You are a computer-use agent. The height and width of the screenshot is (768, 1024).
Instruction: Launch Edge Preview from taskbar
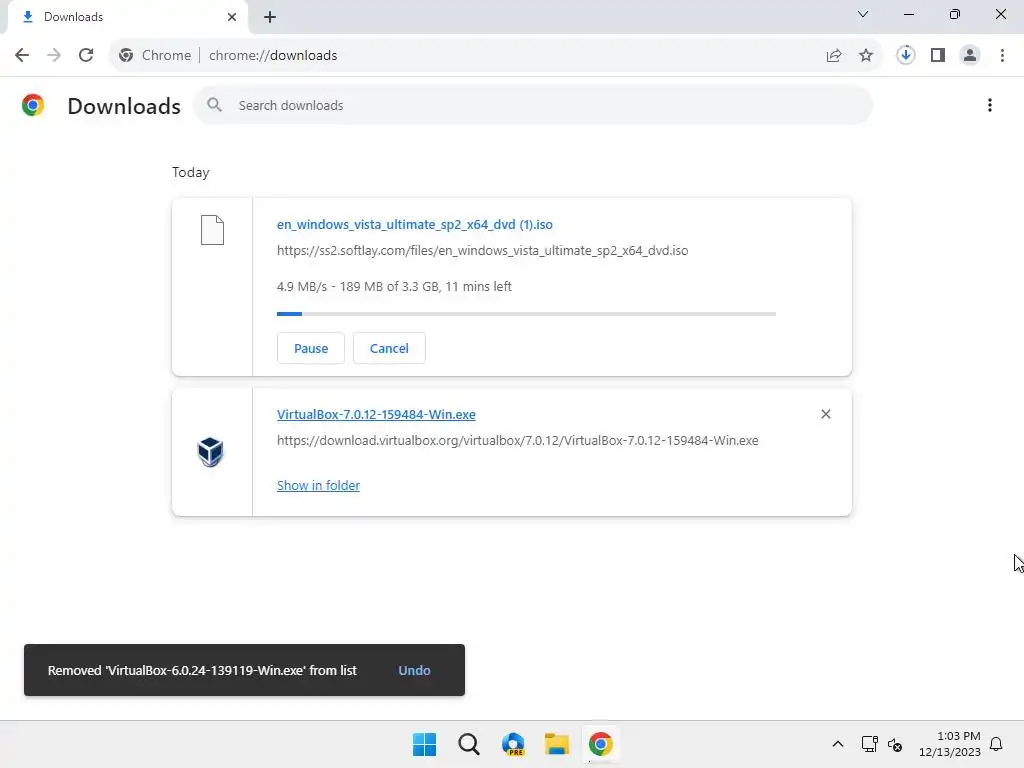point(513,744)
